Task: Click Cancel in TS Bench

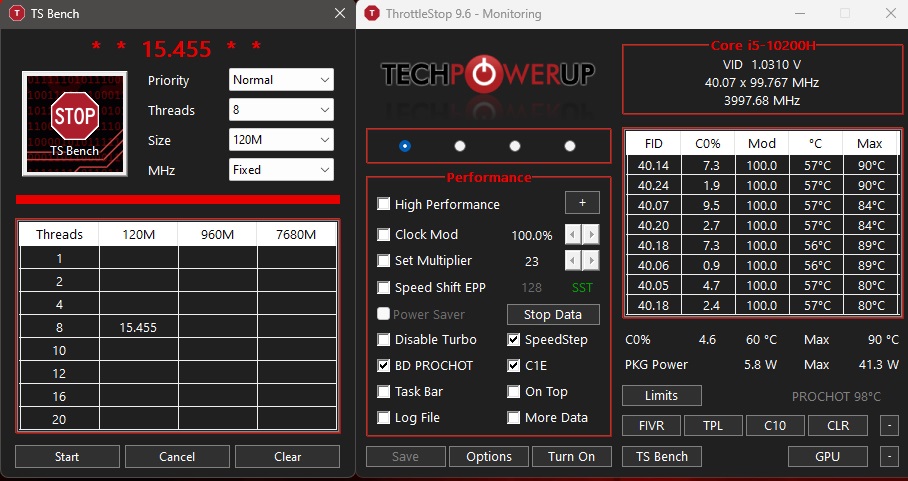Action: coord(177,456)
